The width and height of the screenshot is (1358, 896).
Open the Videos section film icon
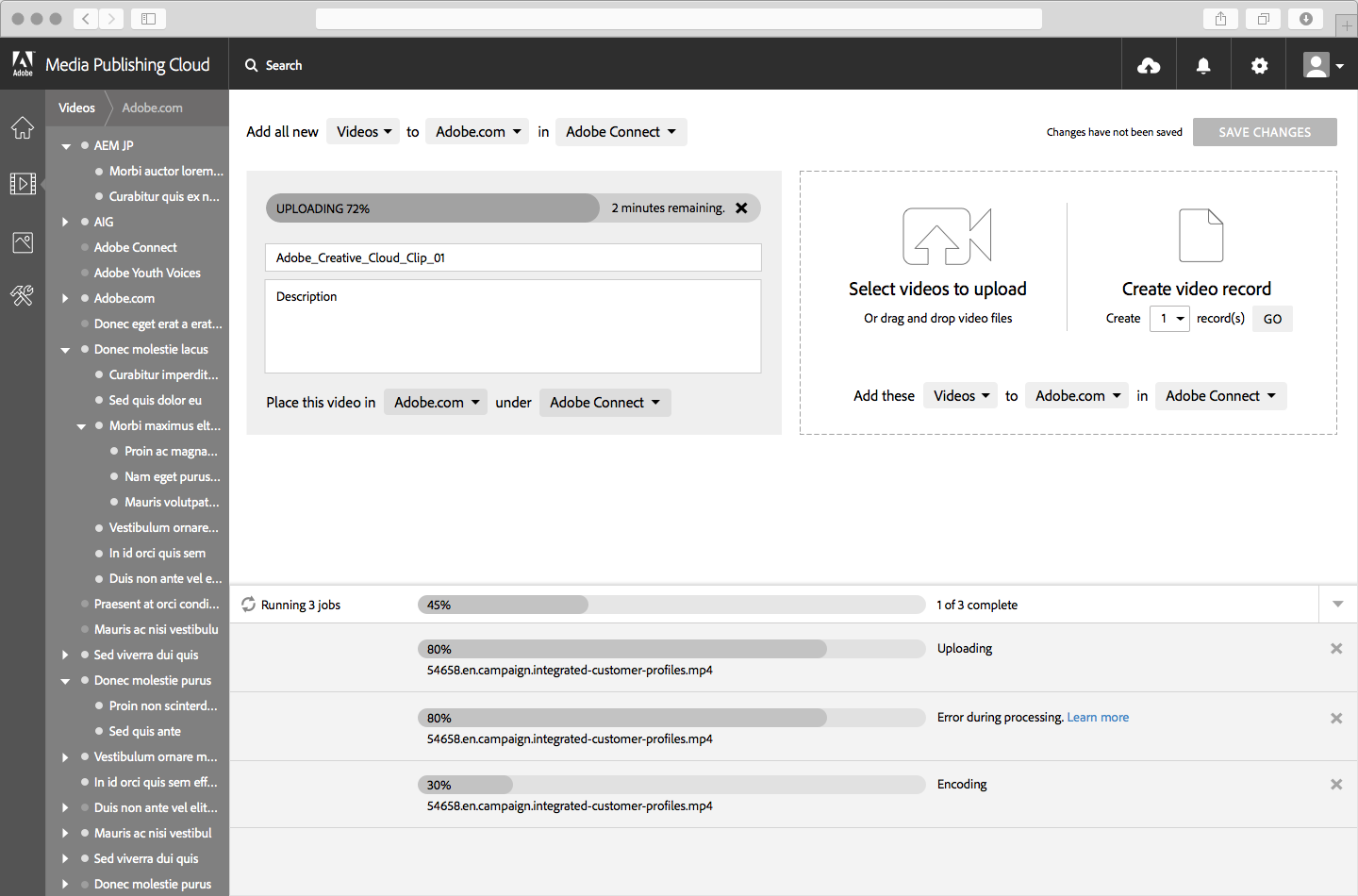(23, 183)
